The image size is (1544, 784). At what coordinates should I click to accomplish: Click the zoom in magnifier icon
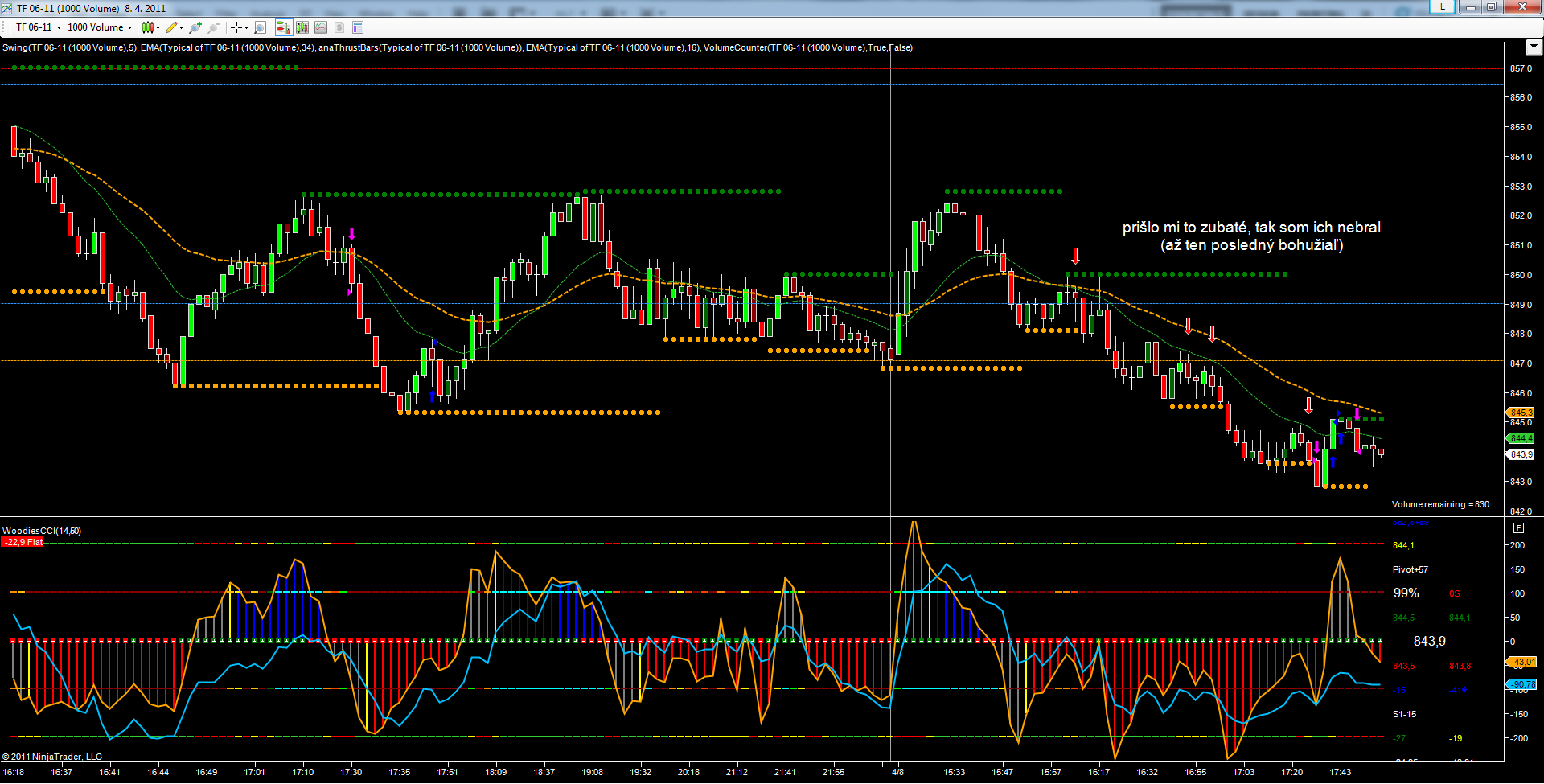(195, 27)
